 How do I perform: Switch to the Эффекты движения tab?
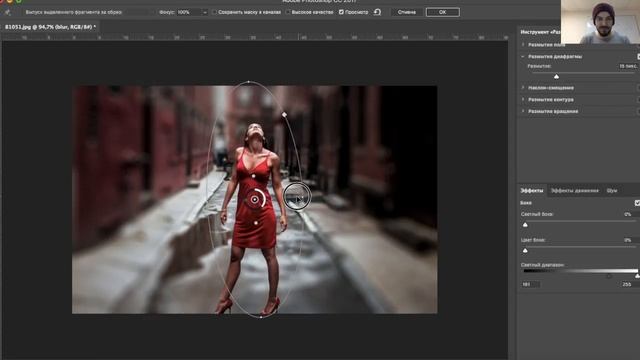[575, 191]
